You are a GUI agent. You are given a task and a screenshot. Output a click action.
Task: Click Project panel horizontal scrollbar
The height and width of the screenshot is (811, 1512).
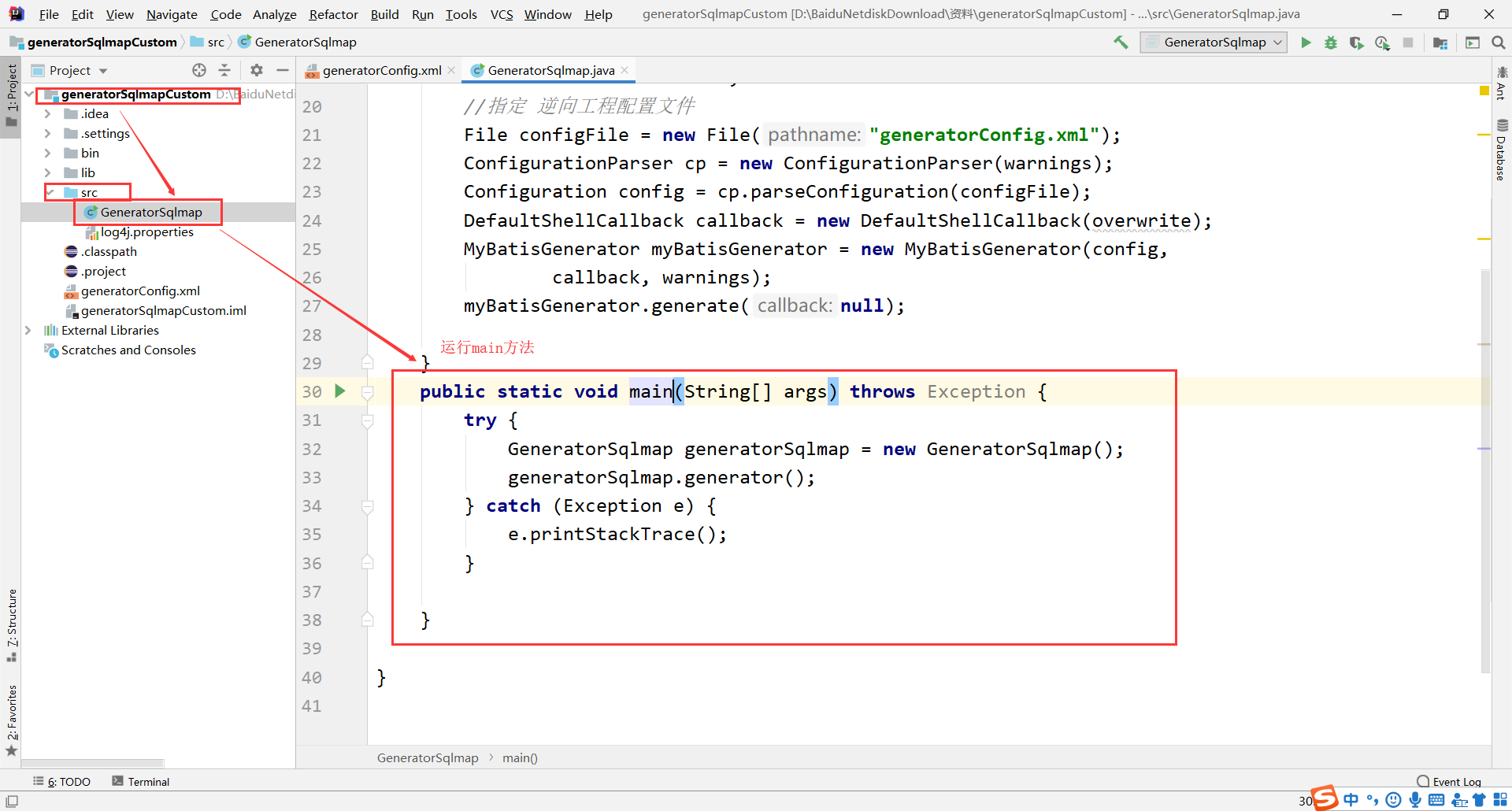pos(92,763)
